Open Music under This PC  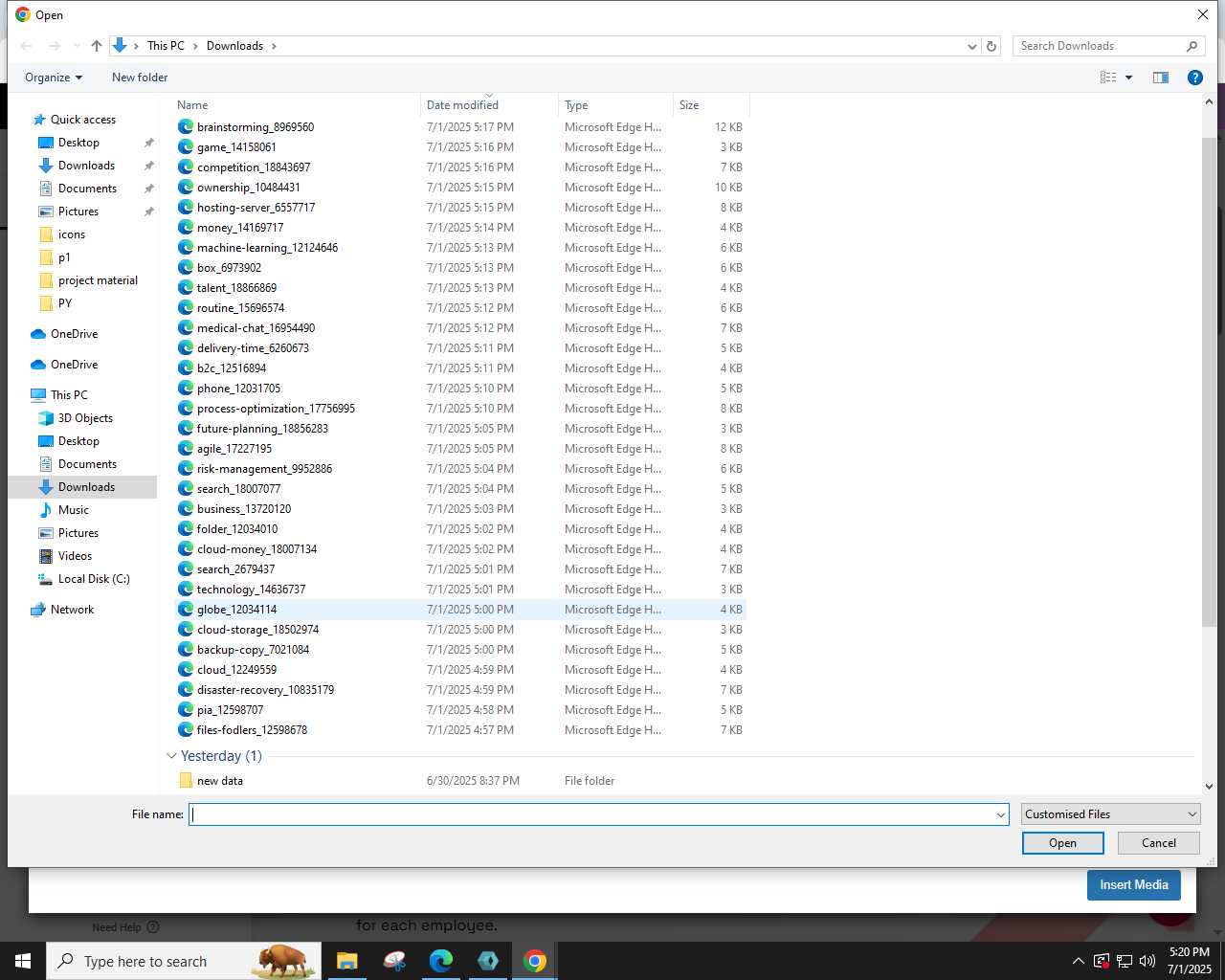(x=74, y=510)
